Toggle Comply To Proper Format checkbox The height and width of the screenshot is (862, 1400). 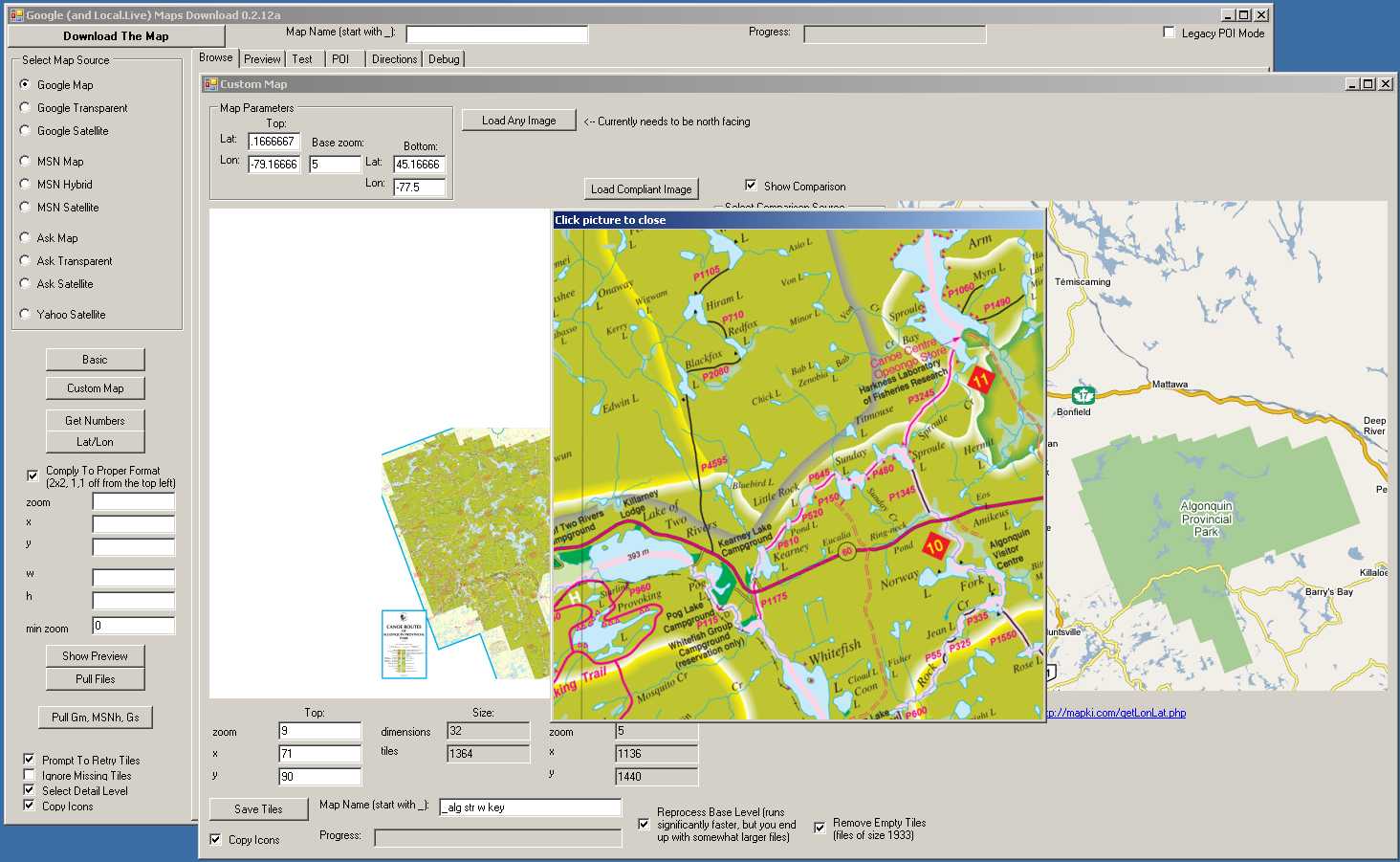(33, 475)
